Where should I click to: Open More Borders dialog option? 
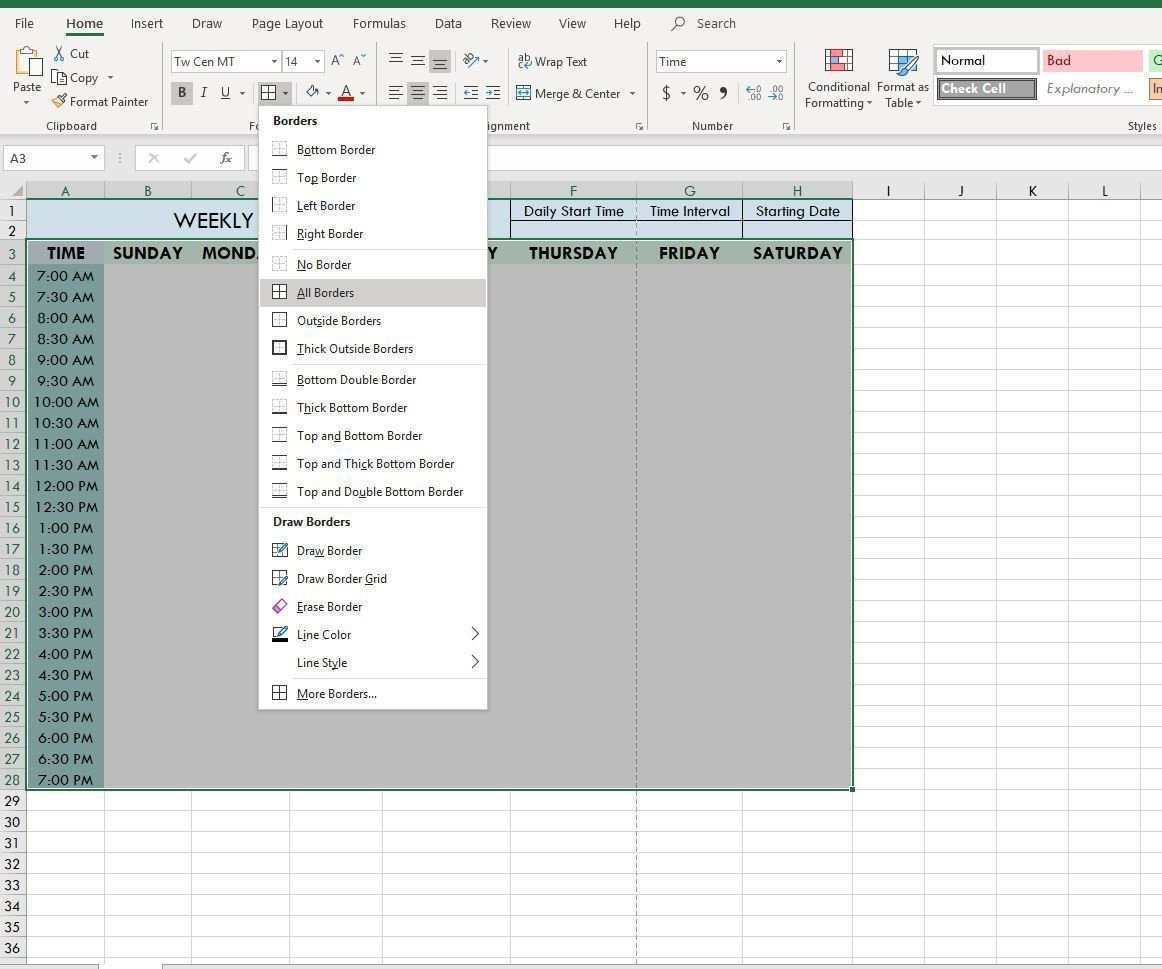(x=336, y=694)
